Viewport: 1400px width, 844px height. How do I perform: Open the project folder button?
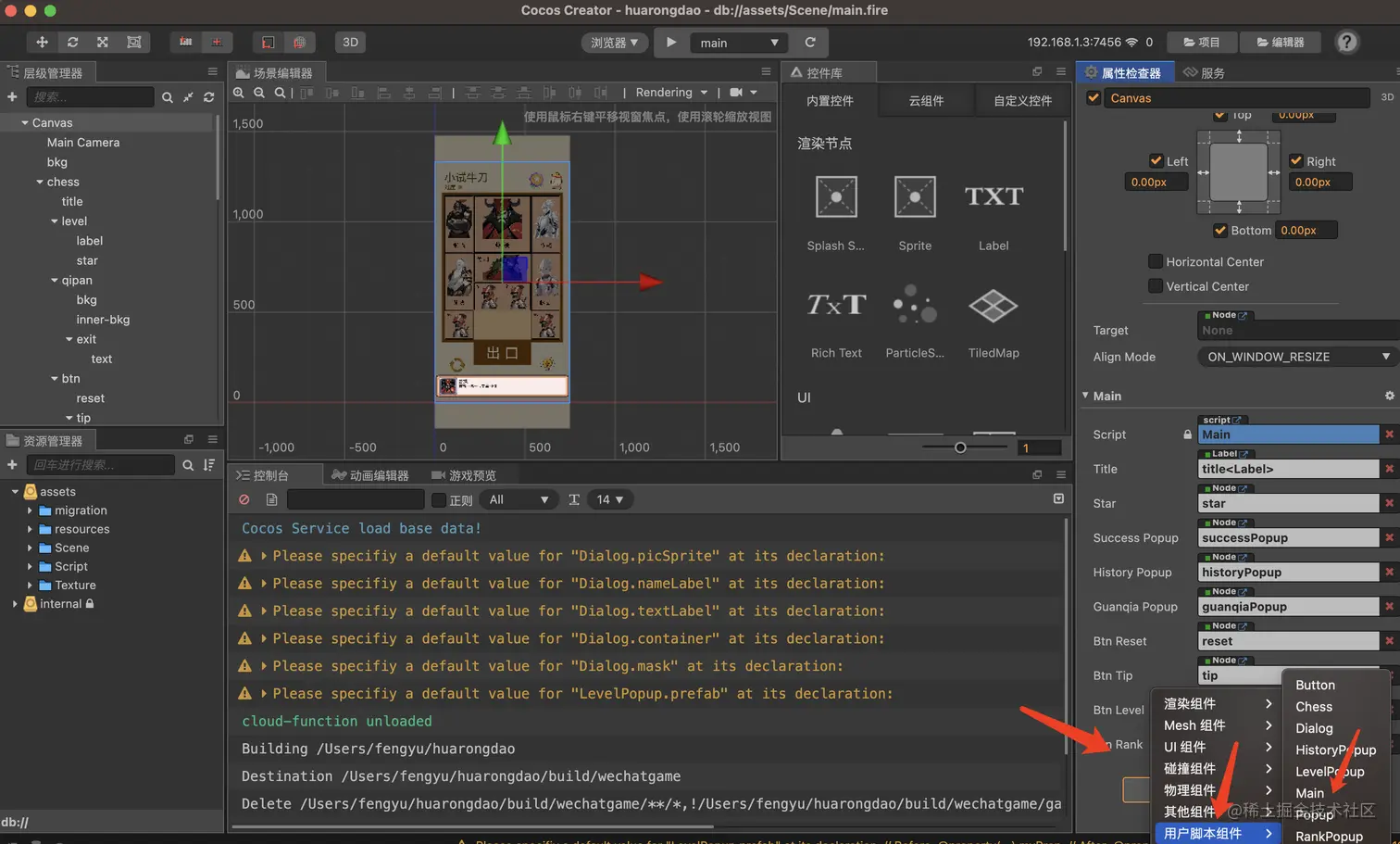(x=1201, y=42)
